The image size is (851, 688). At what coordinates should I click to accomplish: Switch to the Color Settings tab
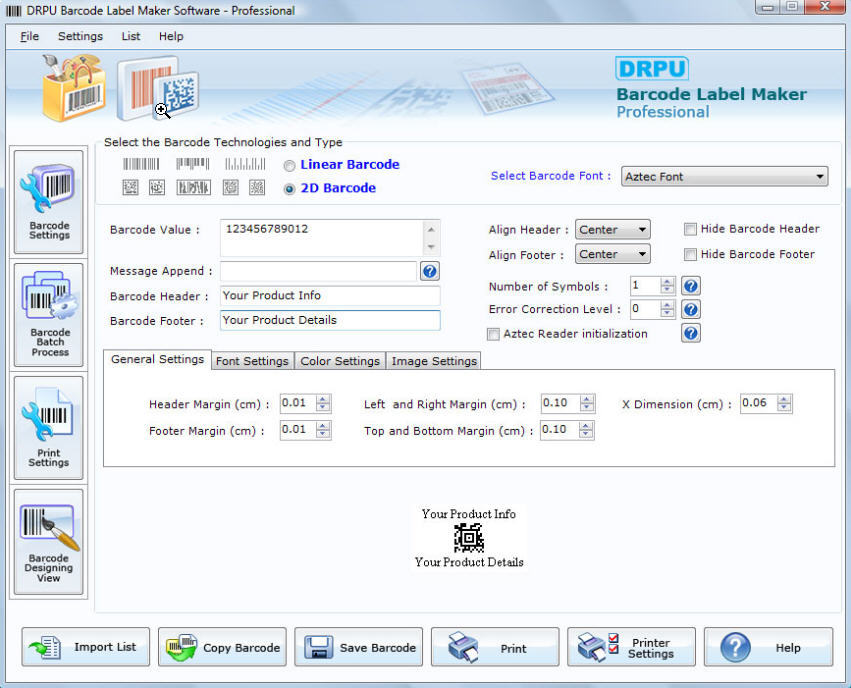[339, 361]
